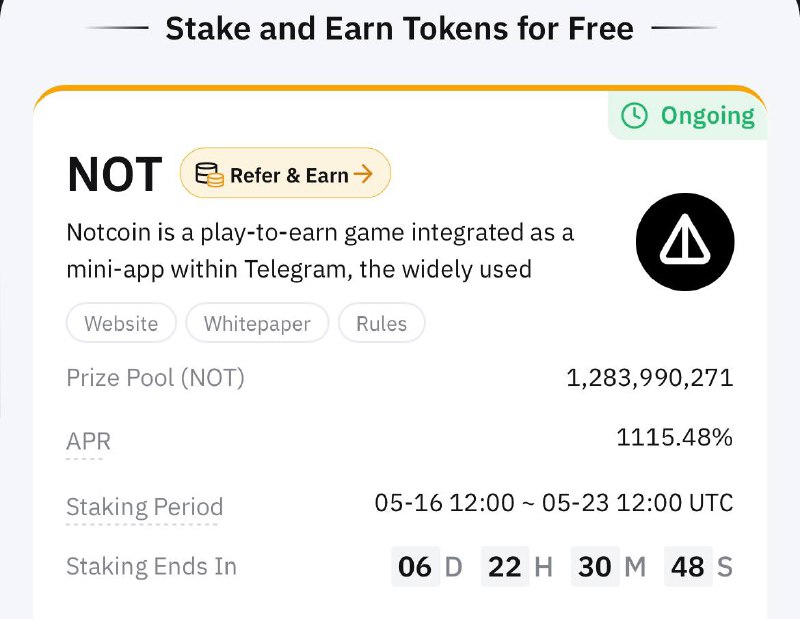This screenshot has height=619, width=800.
Task: Click the arrow icon in Refer & Earn
Action: click(363, 174)
